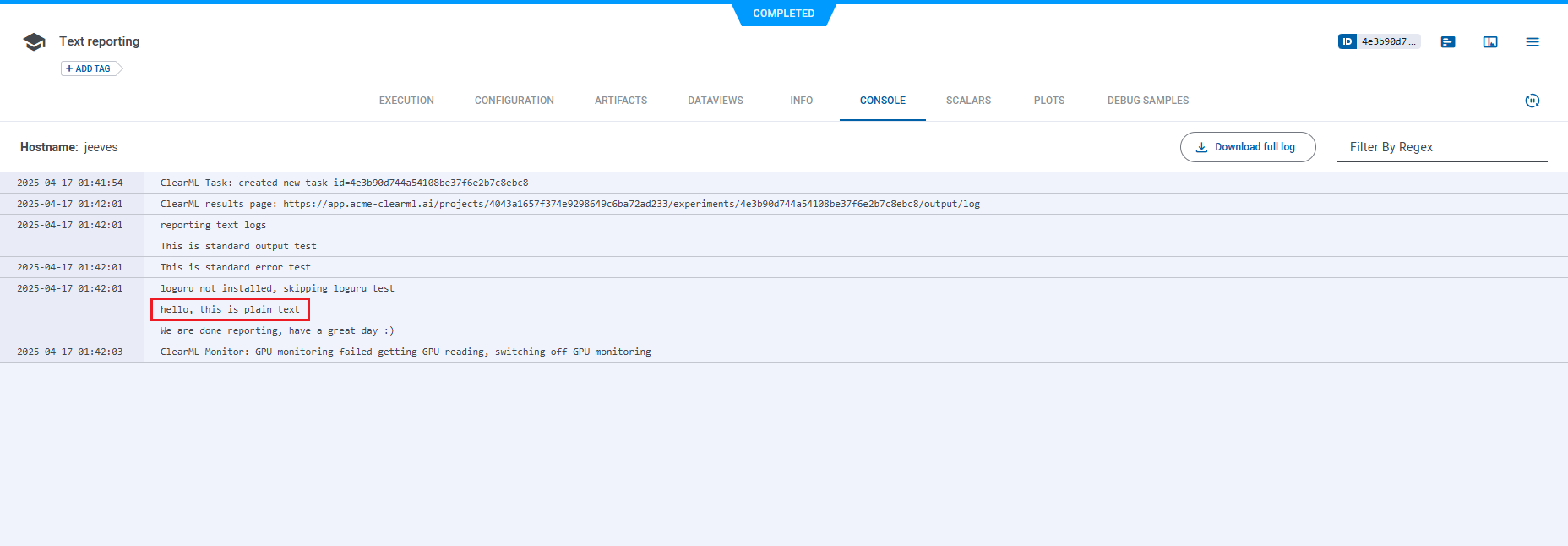Open the INFO tab
Image resolution: width=1568 pixels, height=546 pixels.
(x=801, y=101)
